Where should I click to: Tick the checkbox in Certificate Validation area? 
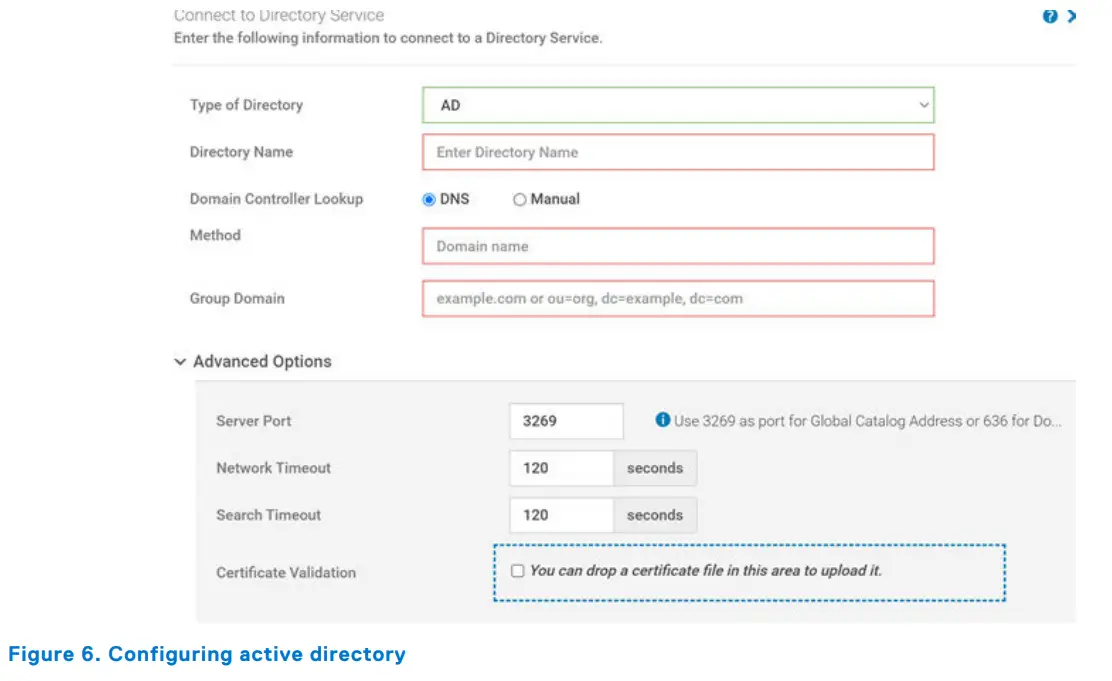coord(517,570)
